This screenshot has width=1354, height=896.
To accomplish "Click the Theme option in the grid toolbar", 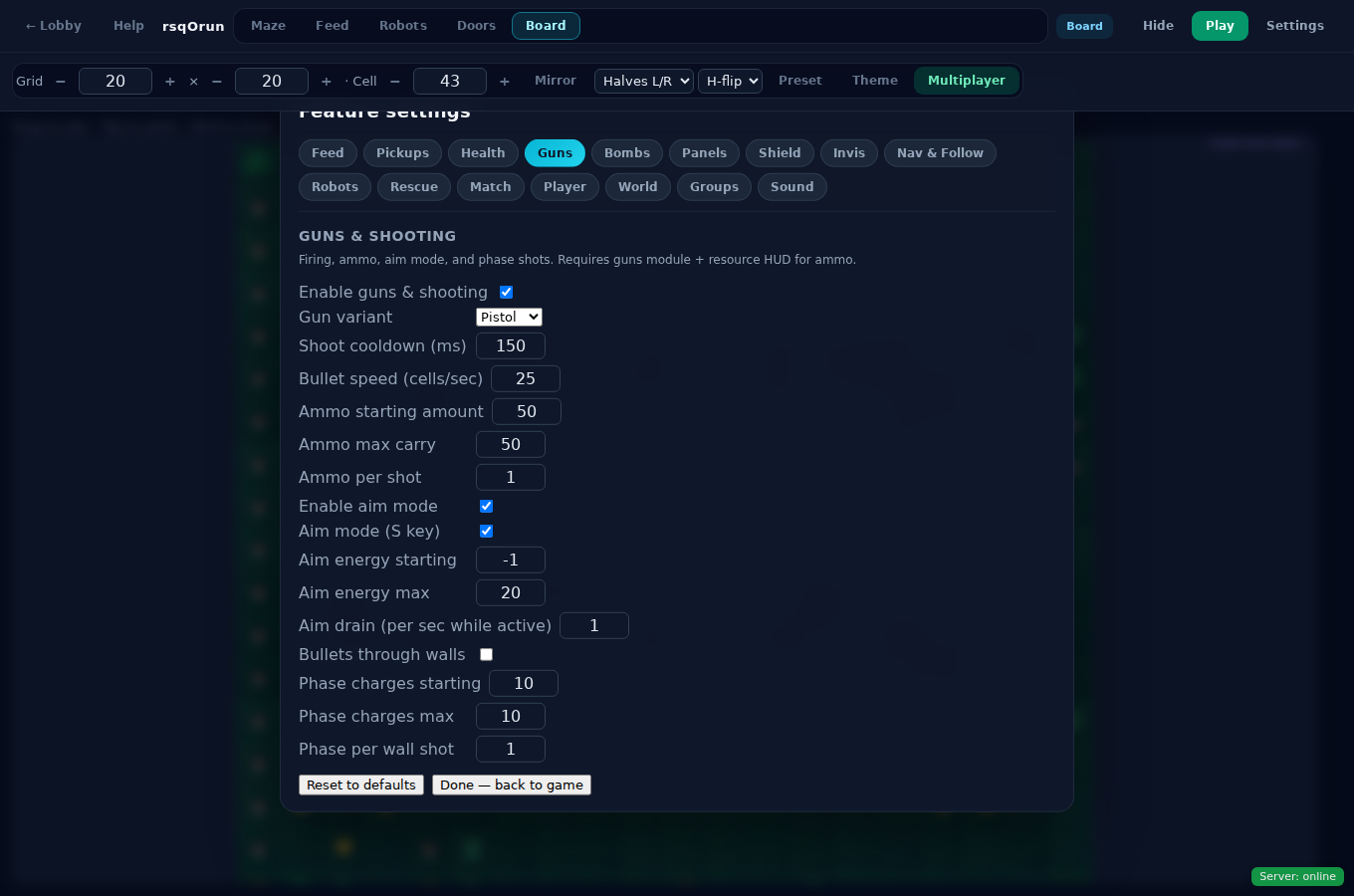I will click(x=875, y=81).
